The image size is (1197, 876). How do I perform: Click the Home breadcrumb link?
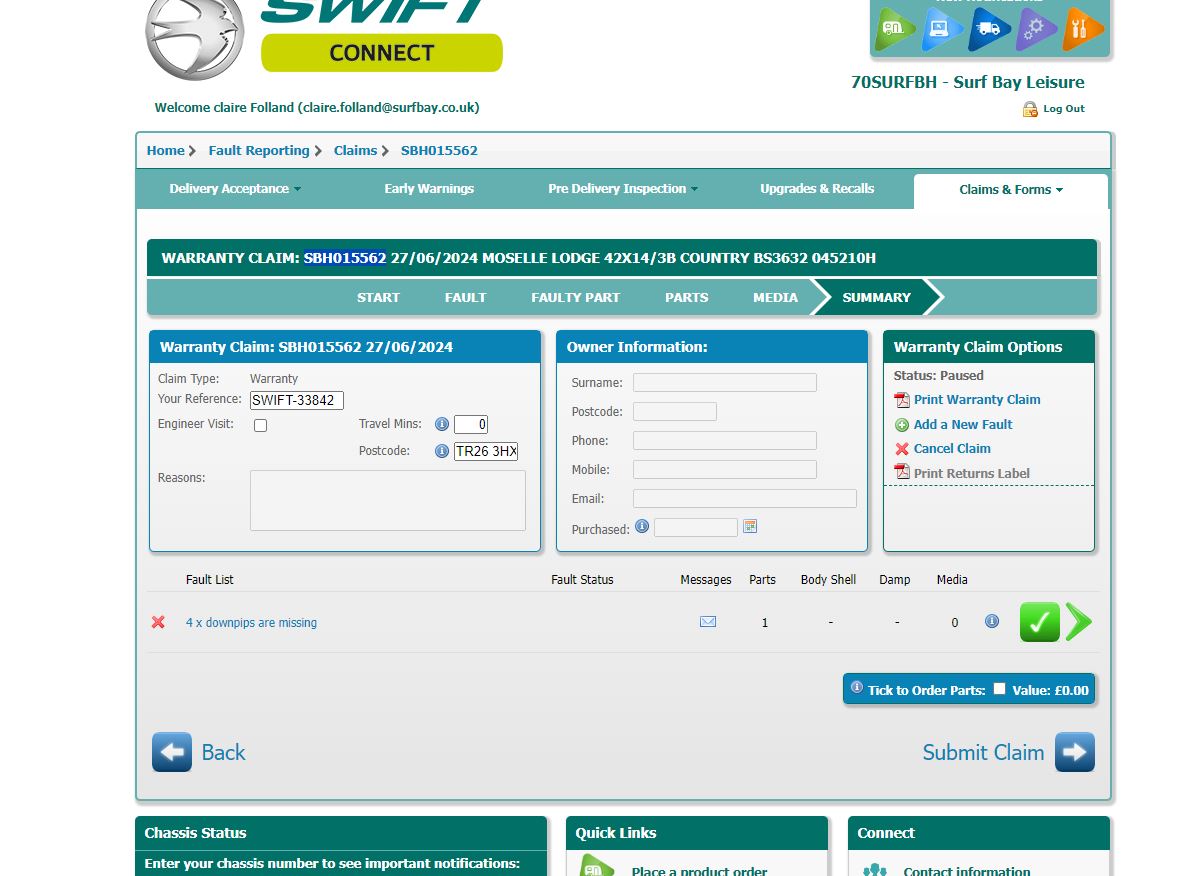click(166, 150)
